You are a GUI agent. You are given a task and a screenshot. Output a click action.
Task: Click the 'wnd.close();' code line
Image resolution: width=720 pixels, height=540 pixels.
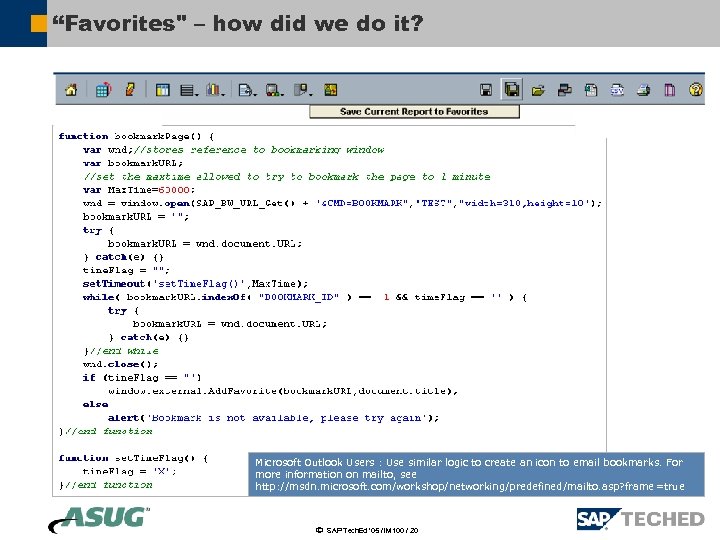120,364
